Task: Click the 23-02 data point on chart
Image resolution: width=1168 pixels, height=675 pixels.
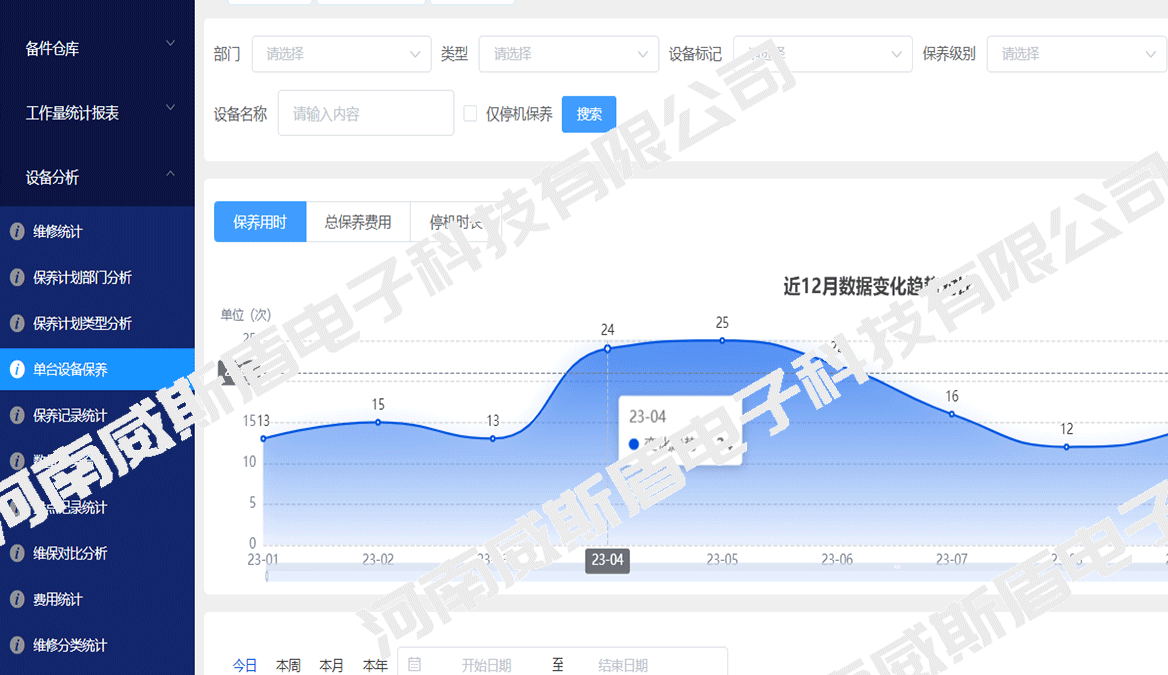Action: [378, 422]
